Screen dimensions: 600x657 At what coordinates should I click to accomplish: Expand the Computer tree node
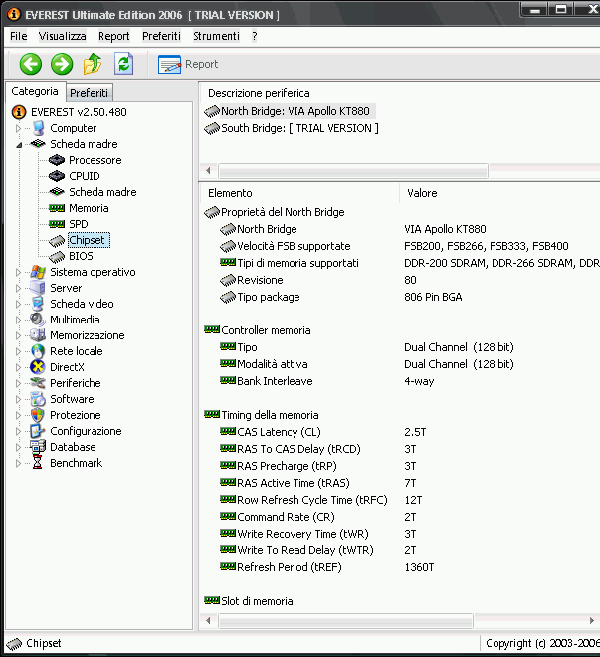18,128
